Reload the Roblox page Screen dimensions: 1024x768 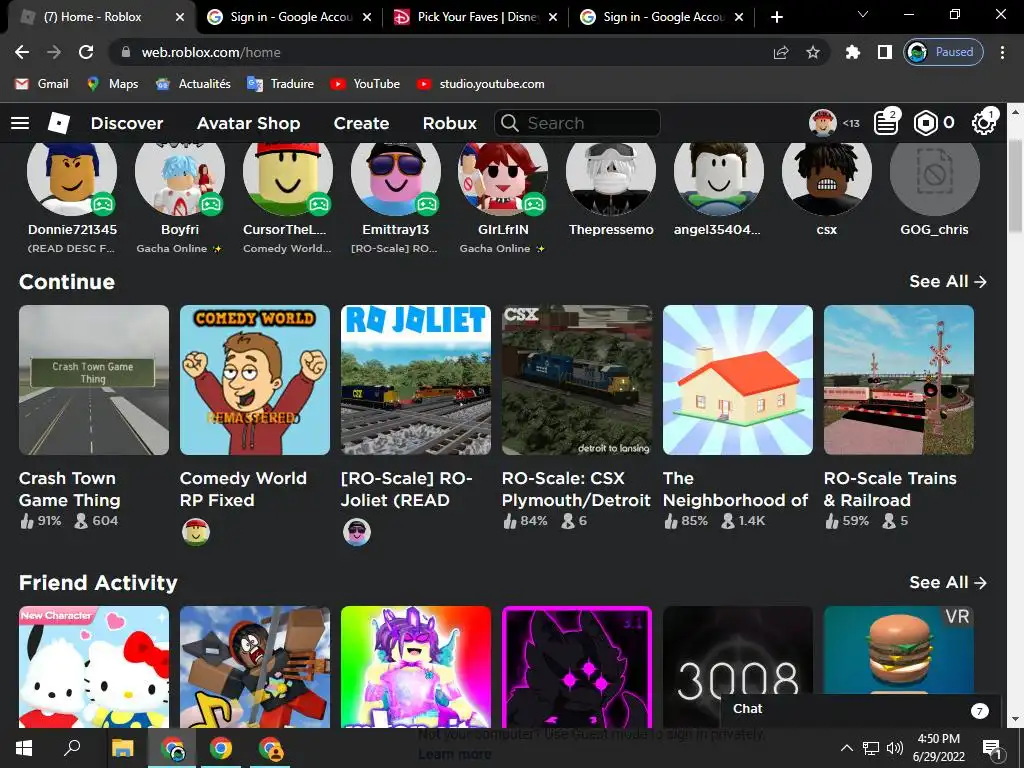[x=86, y=52]
